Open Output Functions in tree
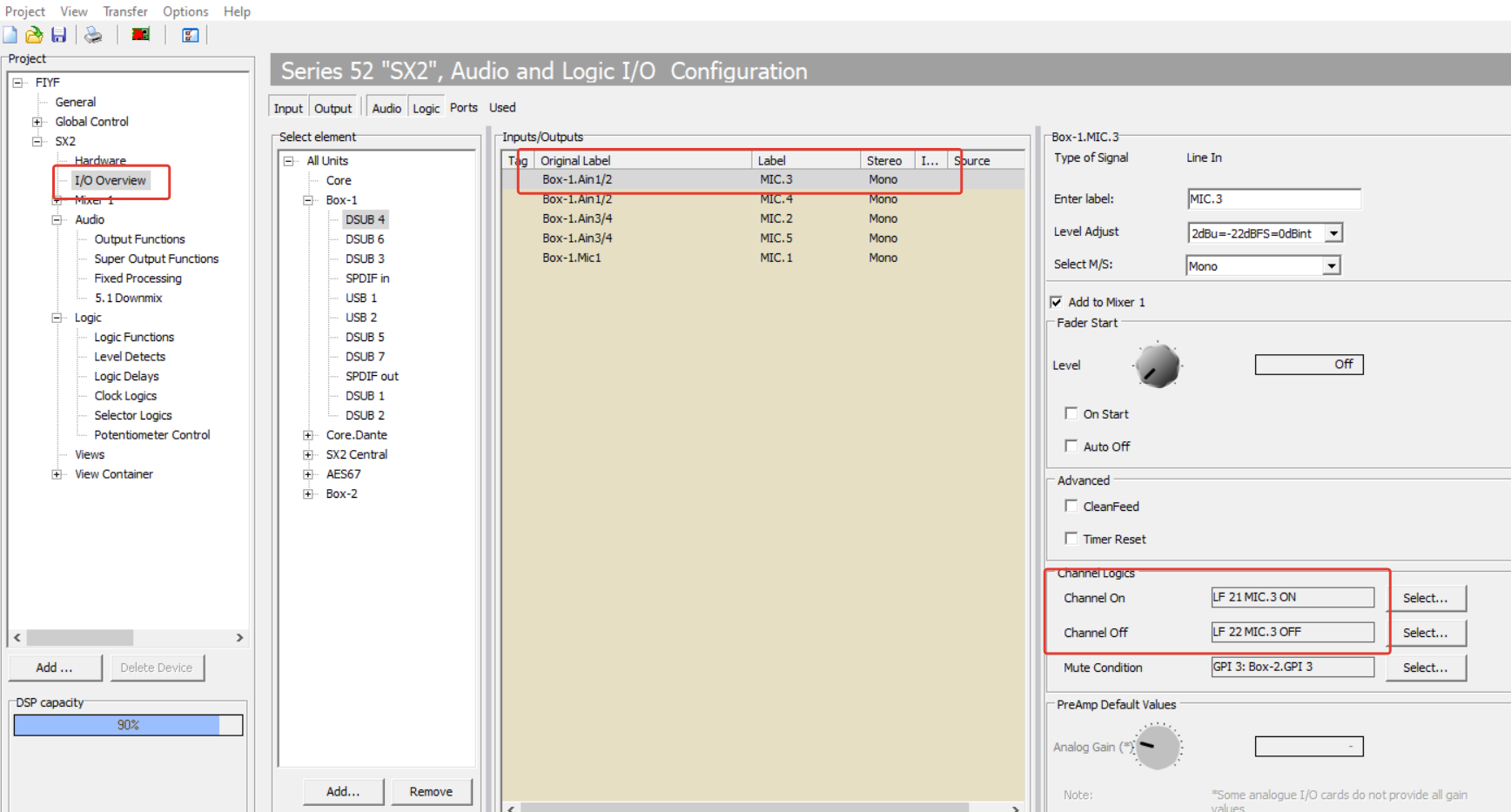This screenshot has width=1511, height=812. (139, 239)
